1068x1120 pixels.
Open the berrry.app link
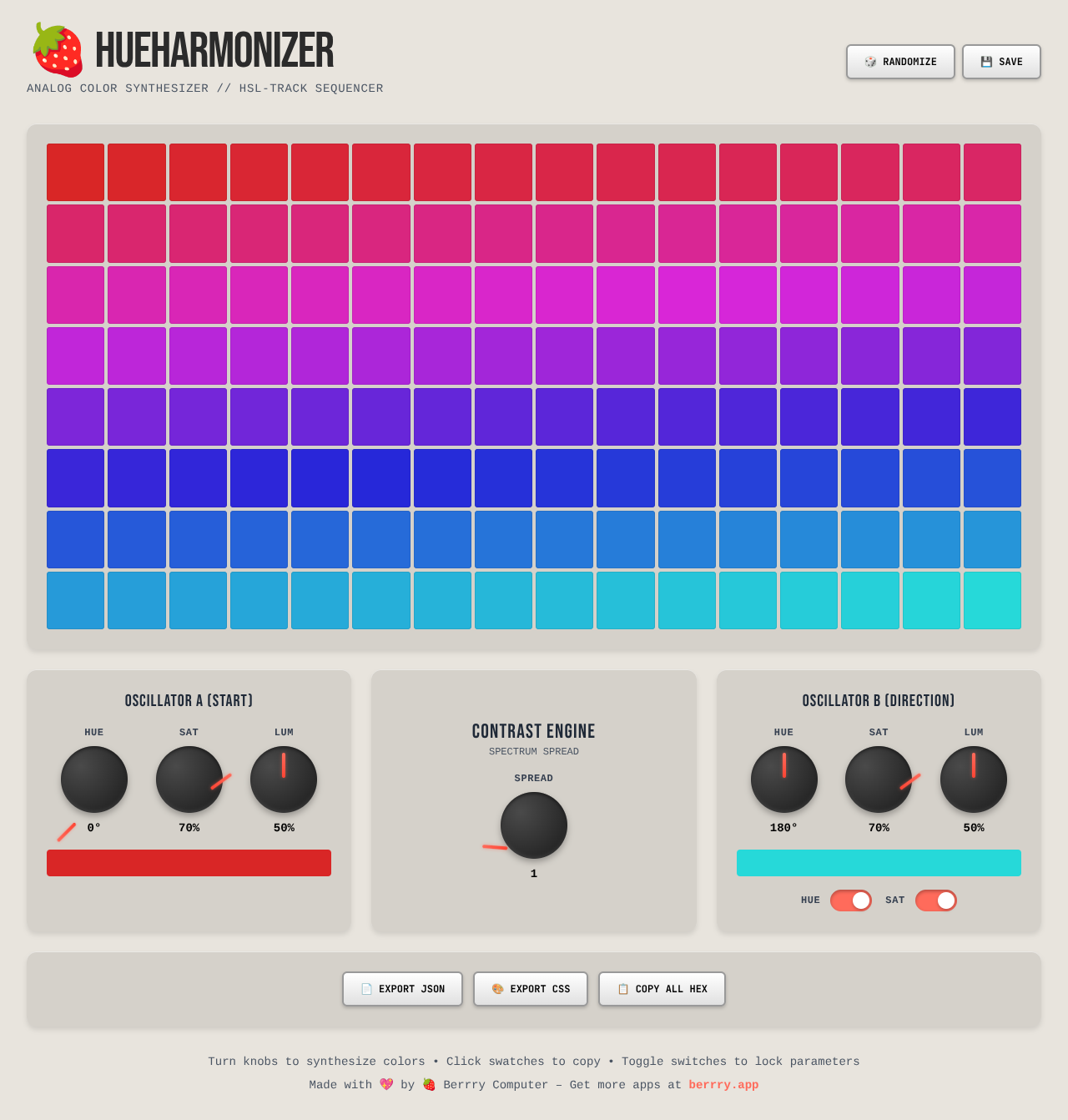723,1085
